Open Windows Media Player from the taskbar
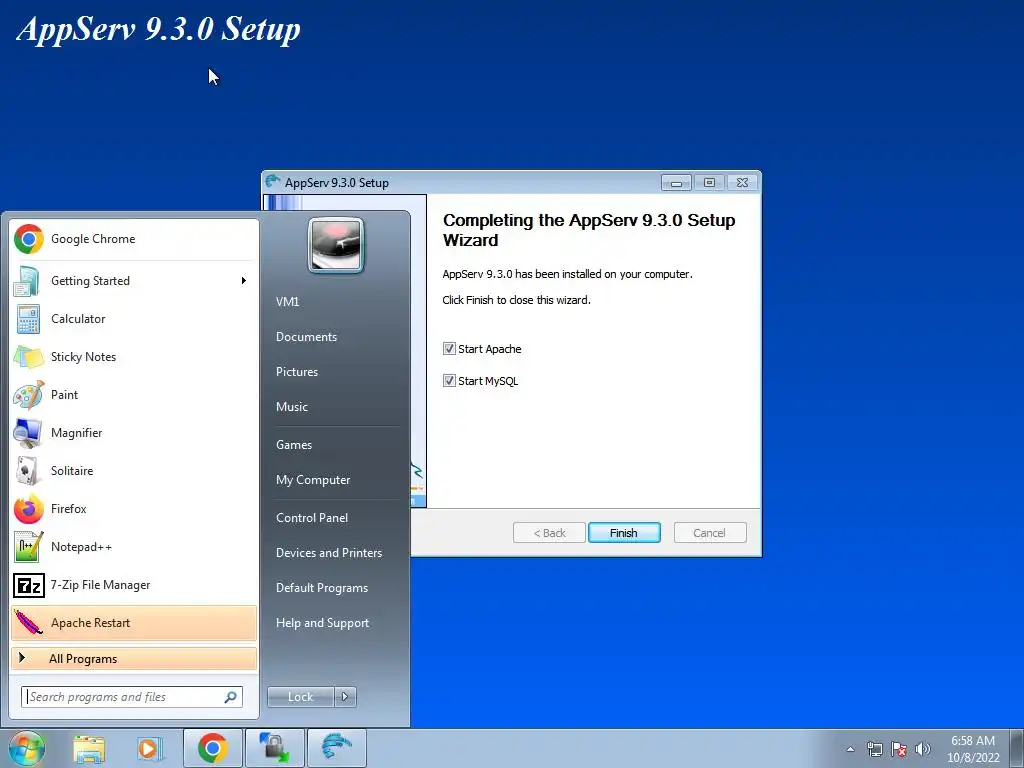Screen dimensions: 1024x768 tap(150, 749)
